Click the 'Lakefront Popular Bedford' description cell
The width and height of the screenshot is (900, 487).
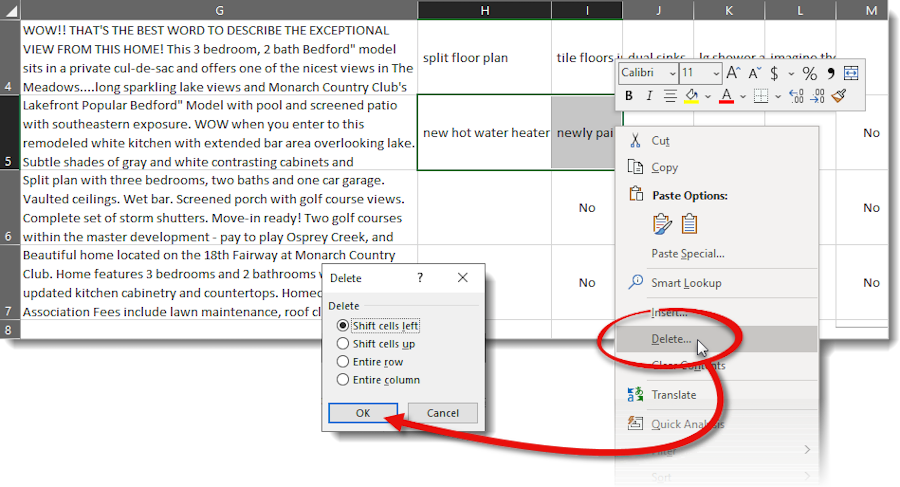[219, 133]
